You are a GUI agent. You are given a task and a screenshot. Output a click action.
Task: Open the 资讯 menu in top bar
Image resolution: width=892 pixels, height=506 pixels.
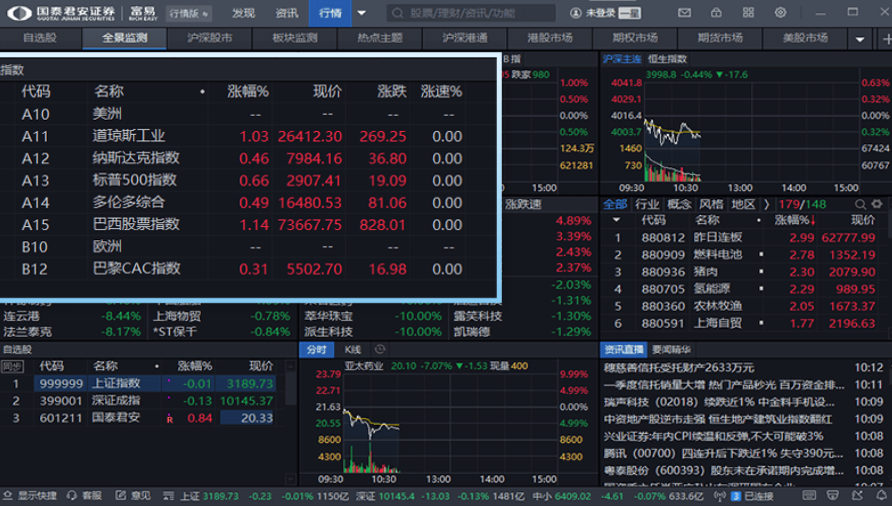pos(287,14)
